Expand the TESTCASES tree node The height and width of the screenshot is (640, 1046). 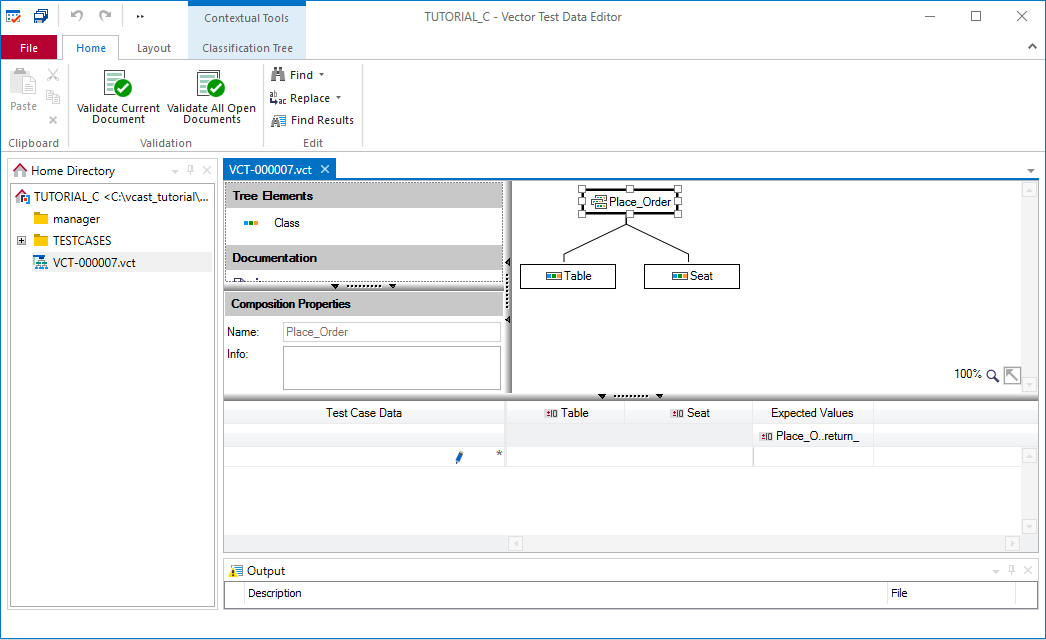click(x=21, y=240)
